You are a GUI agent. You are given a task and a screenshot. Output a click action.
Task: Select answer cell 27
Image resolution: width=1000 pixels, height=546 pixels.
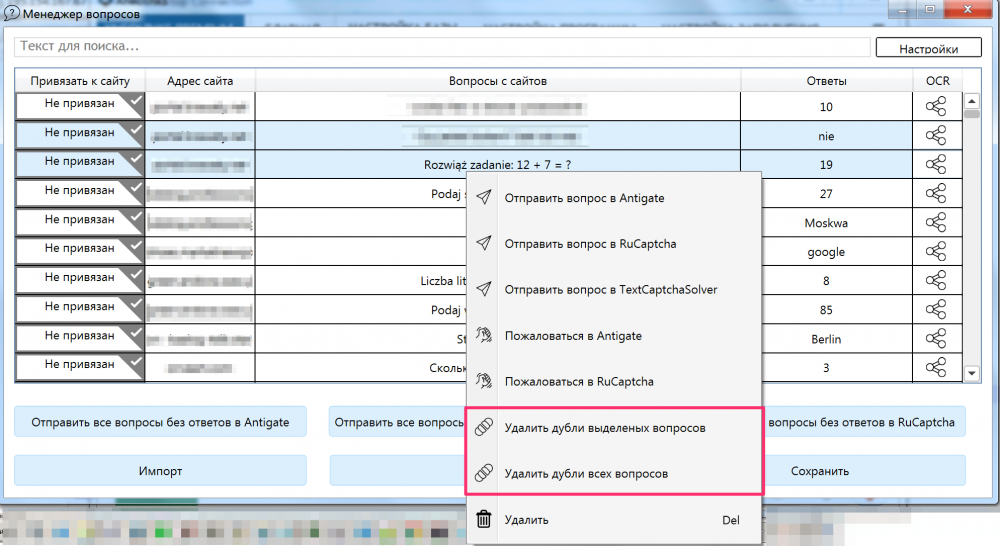click(826, 194)
